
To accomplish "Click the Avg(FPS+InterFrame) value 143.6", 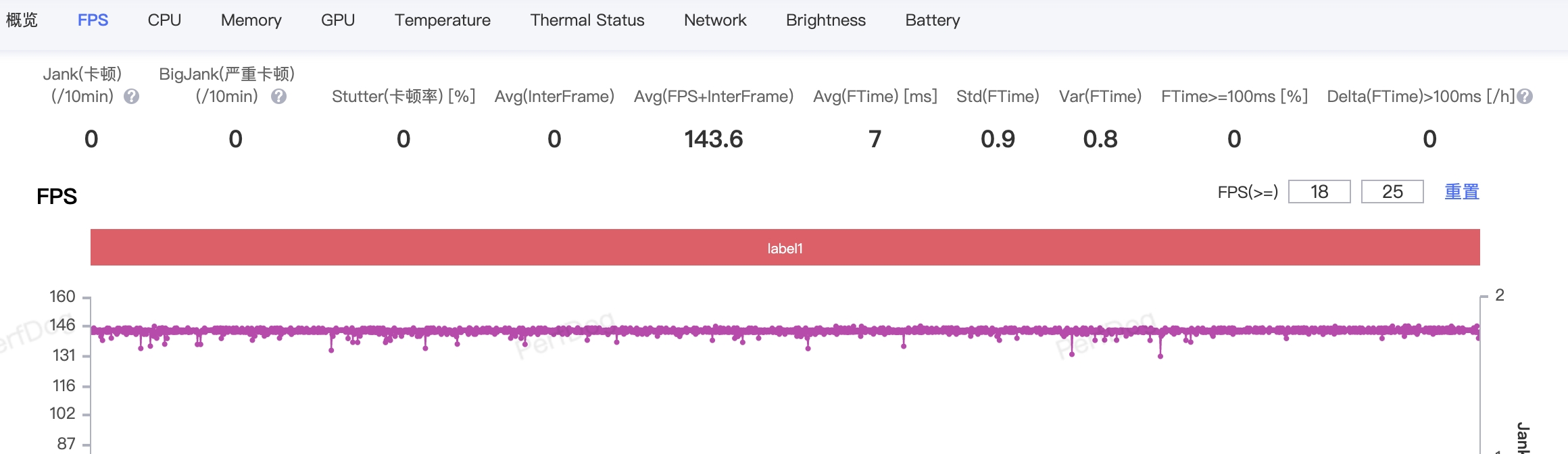I will click(714, 139).
